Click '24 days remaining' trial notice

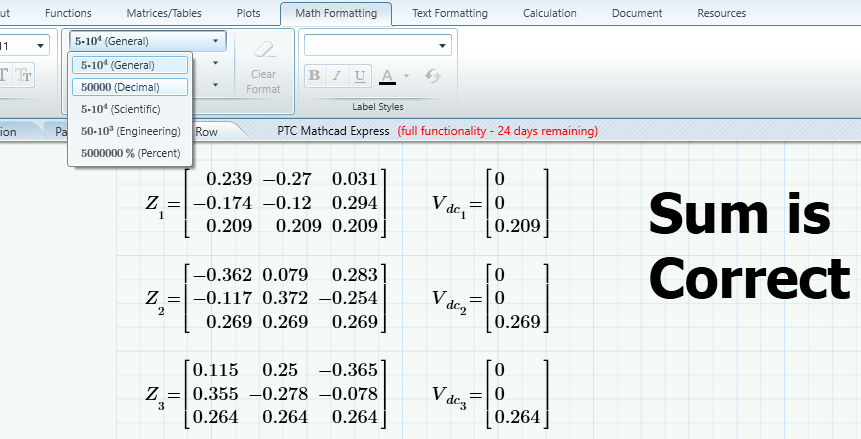(x=547, y=131)
